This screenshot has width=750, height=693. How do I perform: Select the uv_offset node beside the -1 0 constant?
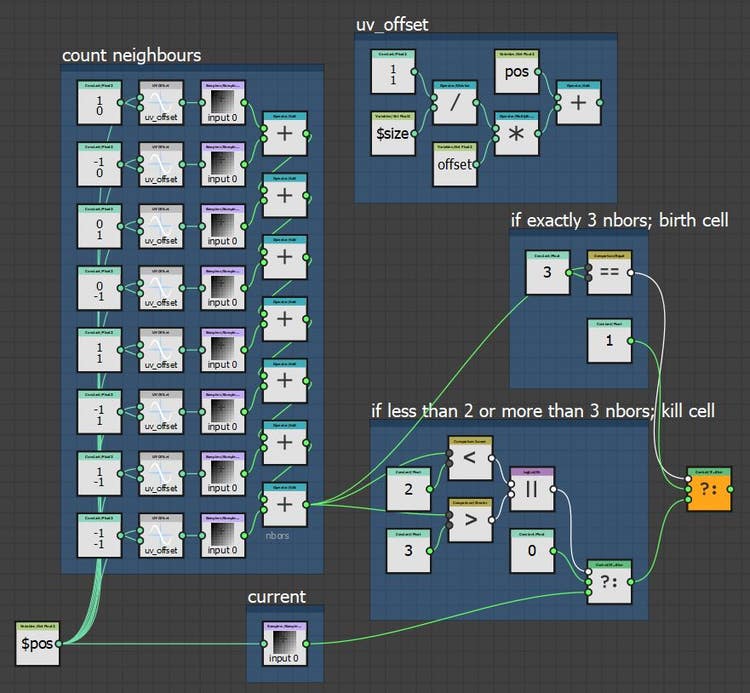pyautogui.click(x=161, y=164)
